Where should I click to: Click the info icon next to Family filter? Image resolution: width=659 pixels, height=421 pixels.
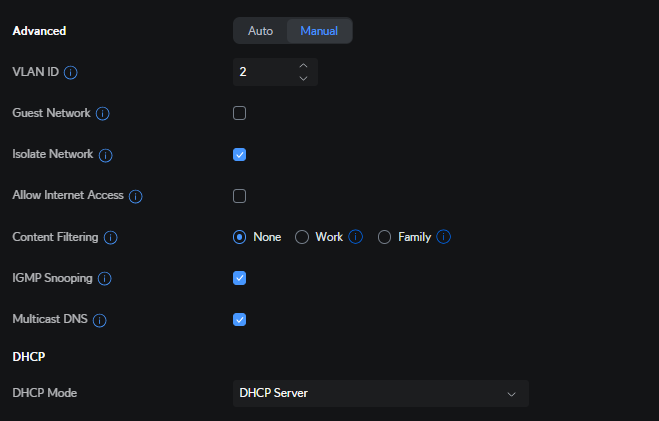point(444,237)
